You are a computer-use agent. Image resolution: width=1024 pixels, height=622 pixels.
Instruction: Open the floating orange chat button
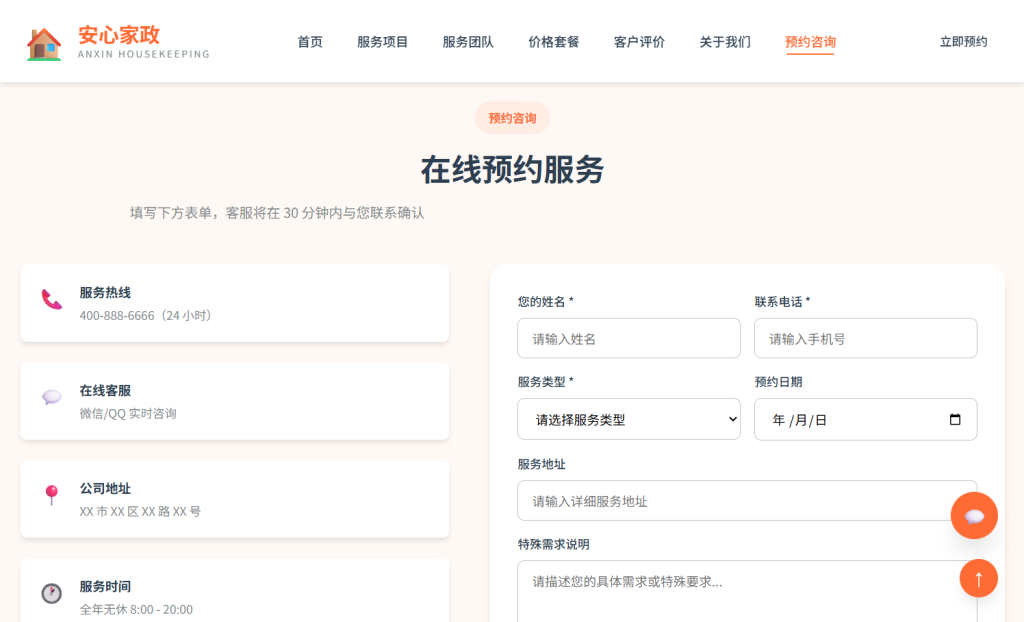point(973,516)
